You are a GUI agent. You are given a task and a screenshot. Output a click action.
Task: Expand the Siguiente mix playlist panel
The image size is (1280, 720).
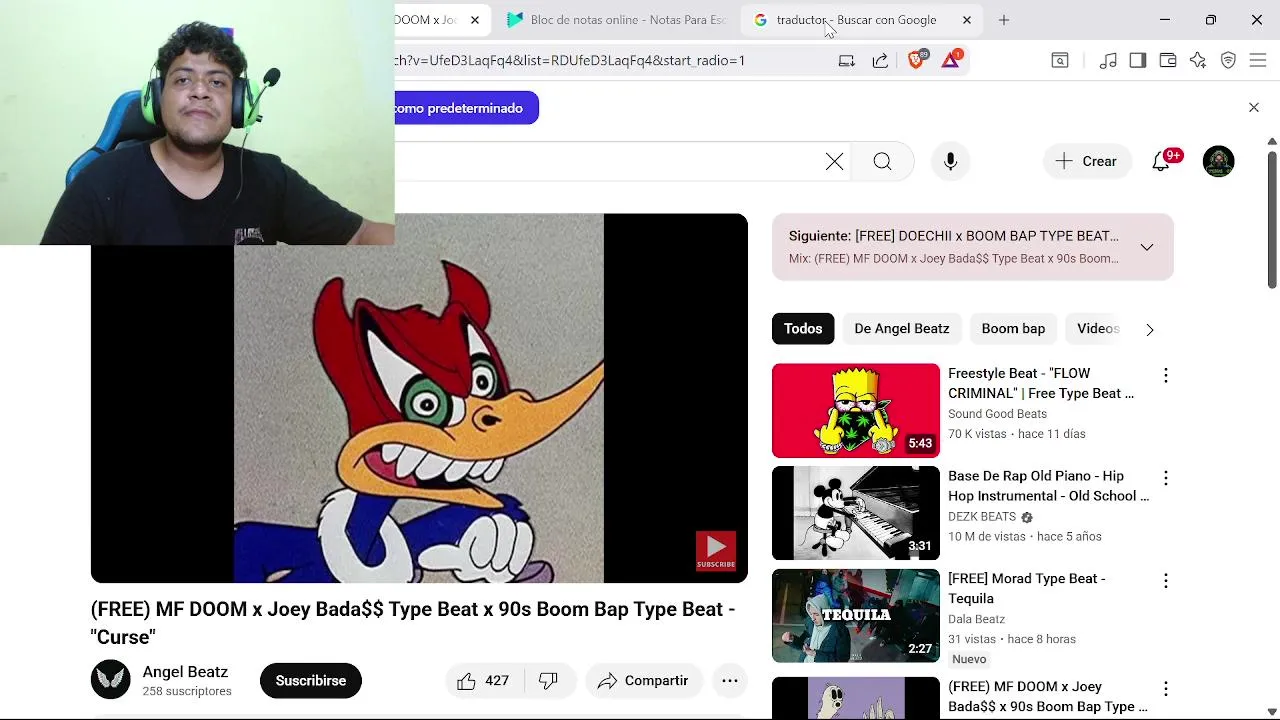[x=1147, y=247]
